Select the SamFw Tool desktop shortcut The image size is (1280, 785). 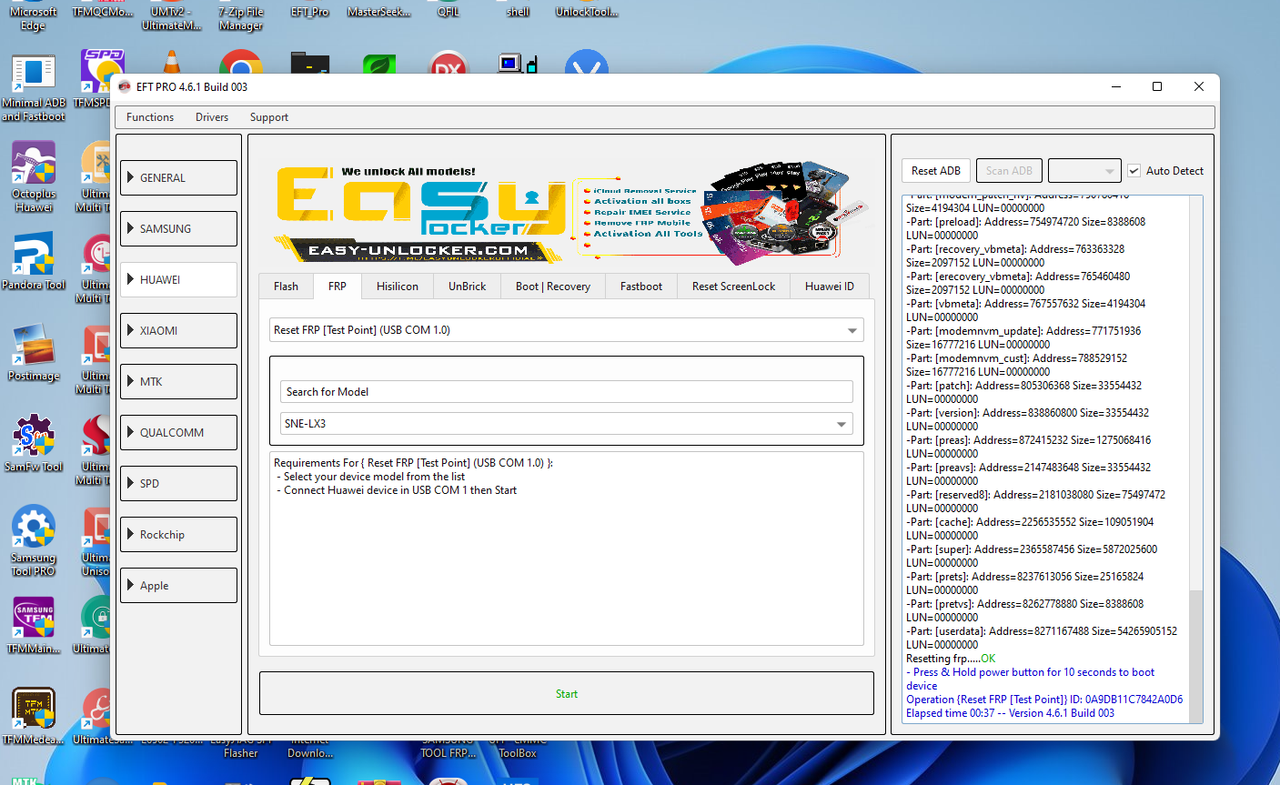point(33,443)
